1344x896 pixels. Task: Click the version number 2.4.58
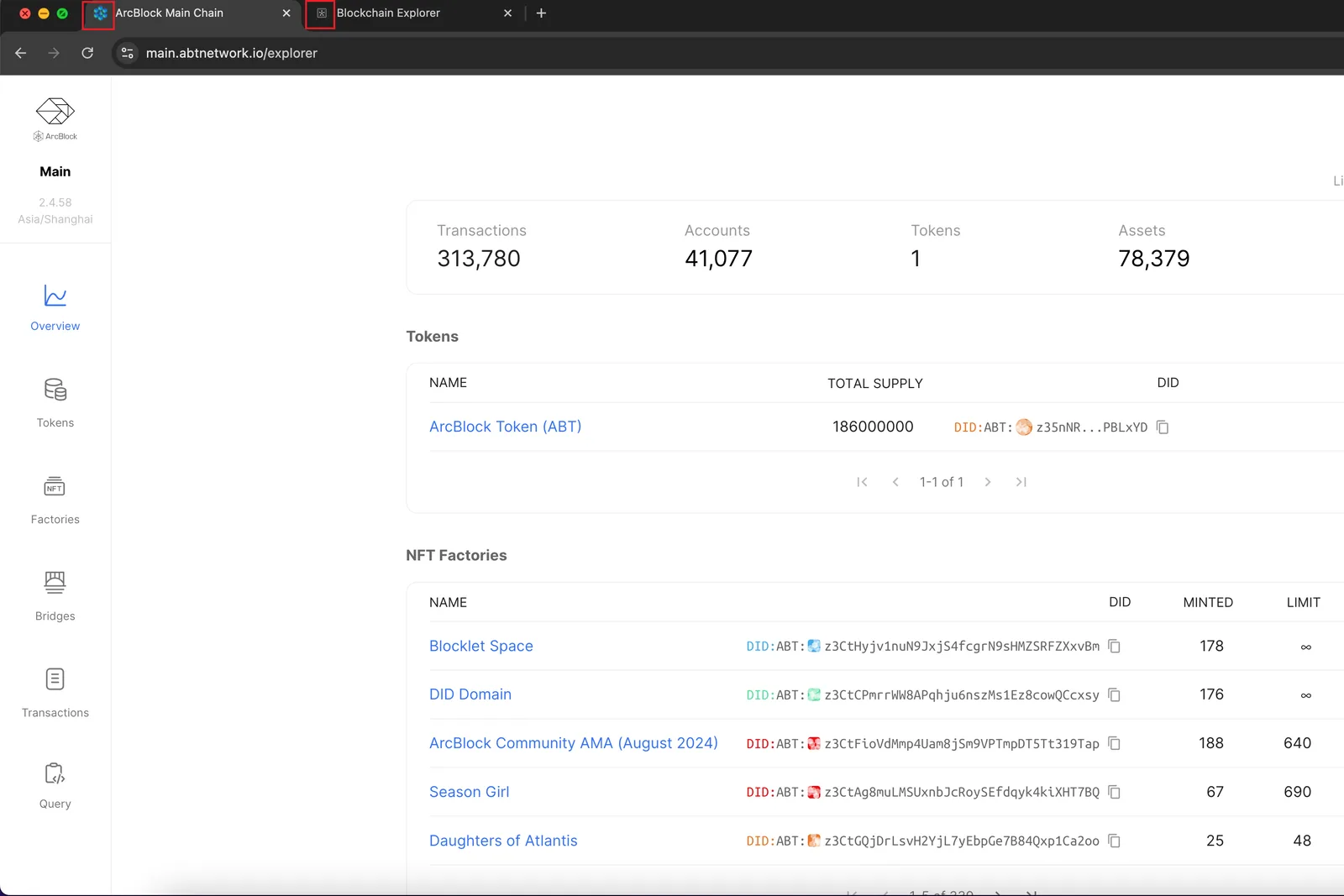pyautogui.click(x=55, y=202)
